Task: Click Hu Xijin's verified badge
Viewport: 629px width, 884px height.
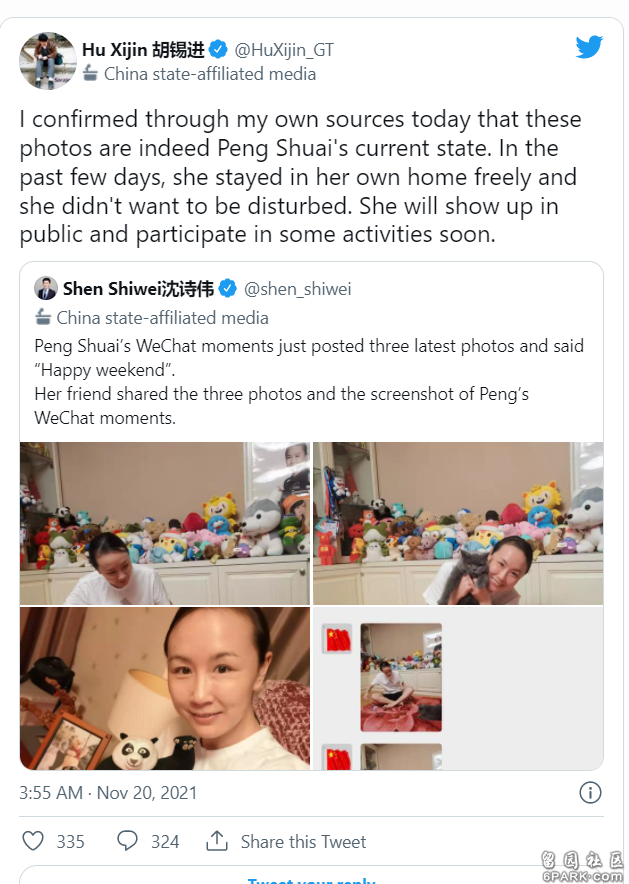Action: [218, 50]
